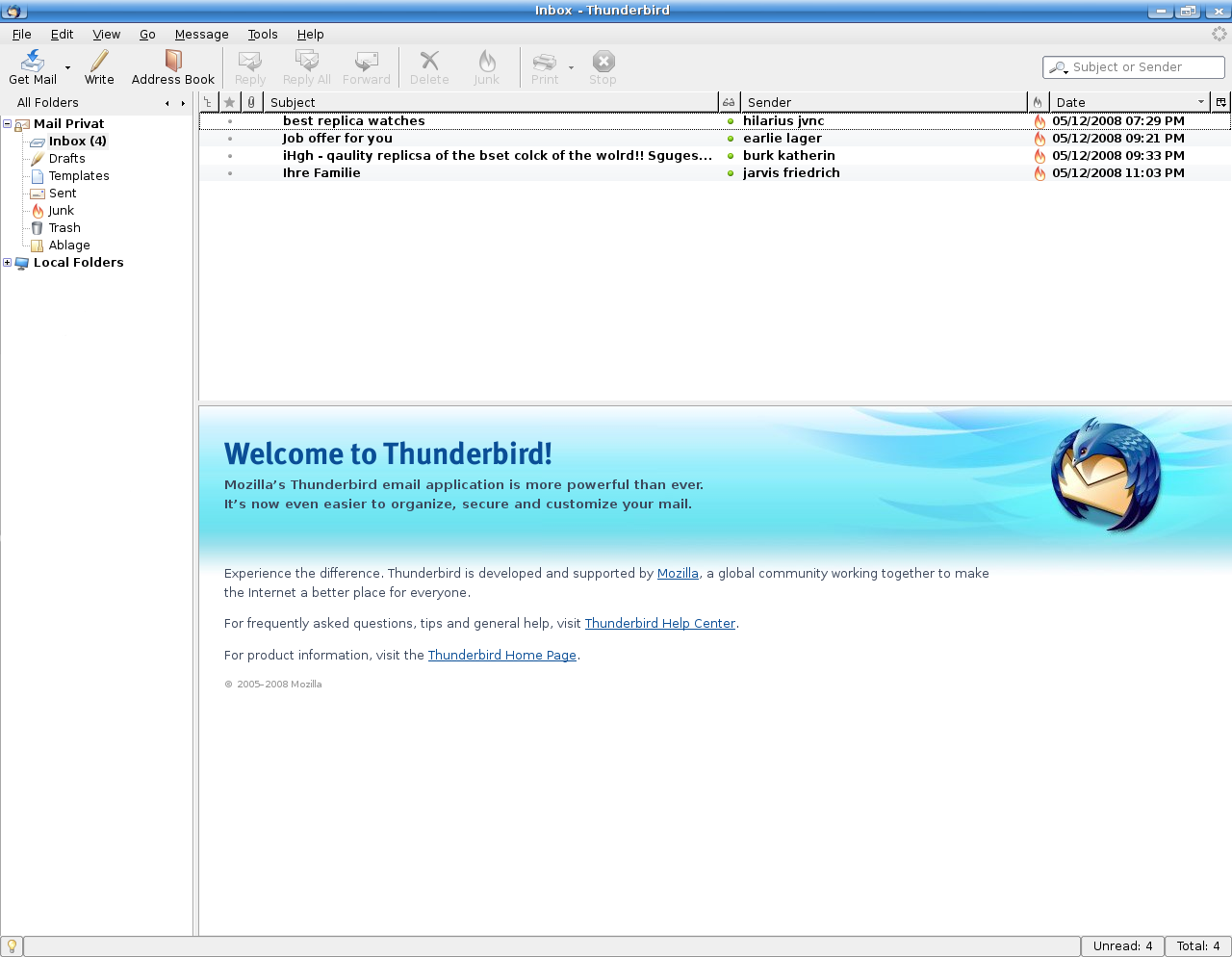This screenshot has width=1232, height=957.
Task: Expand the Local Folders tree
Action: click(7, 262)
